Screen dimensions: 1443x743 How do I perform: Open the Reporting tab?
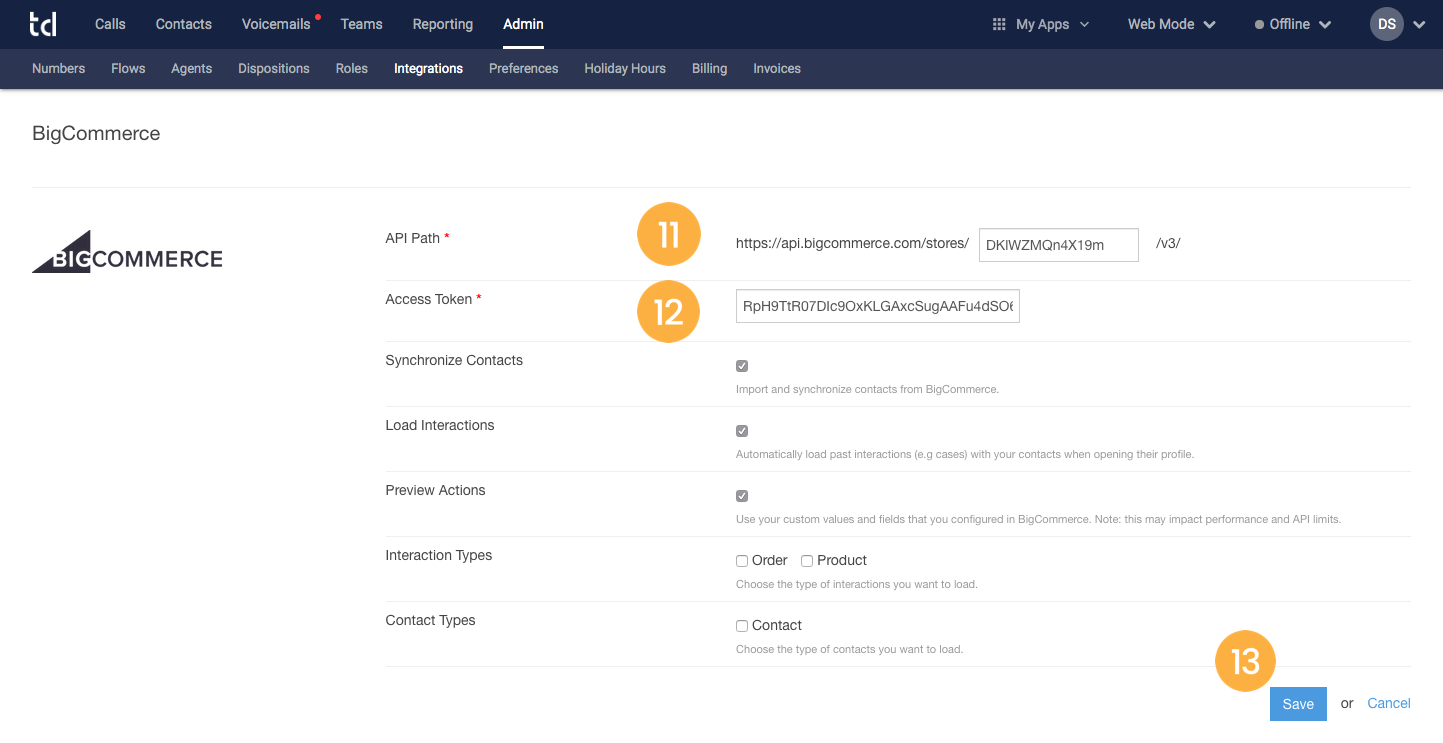click(443, 24)
